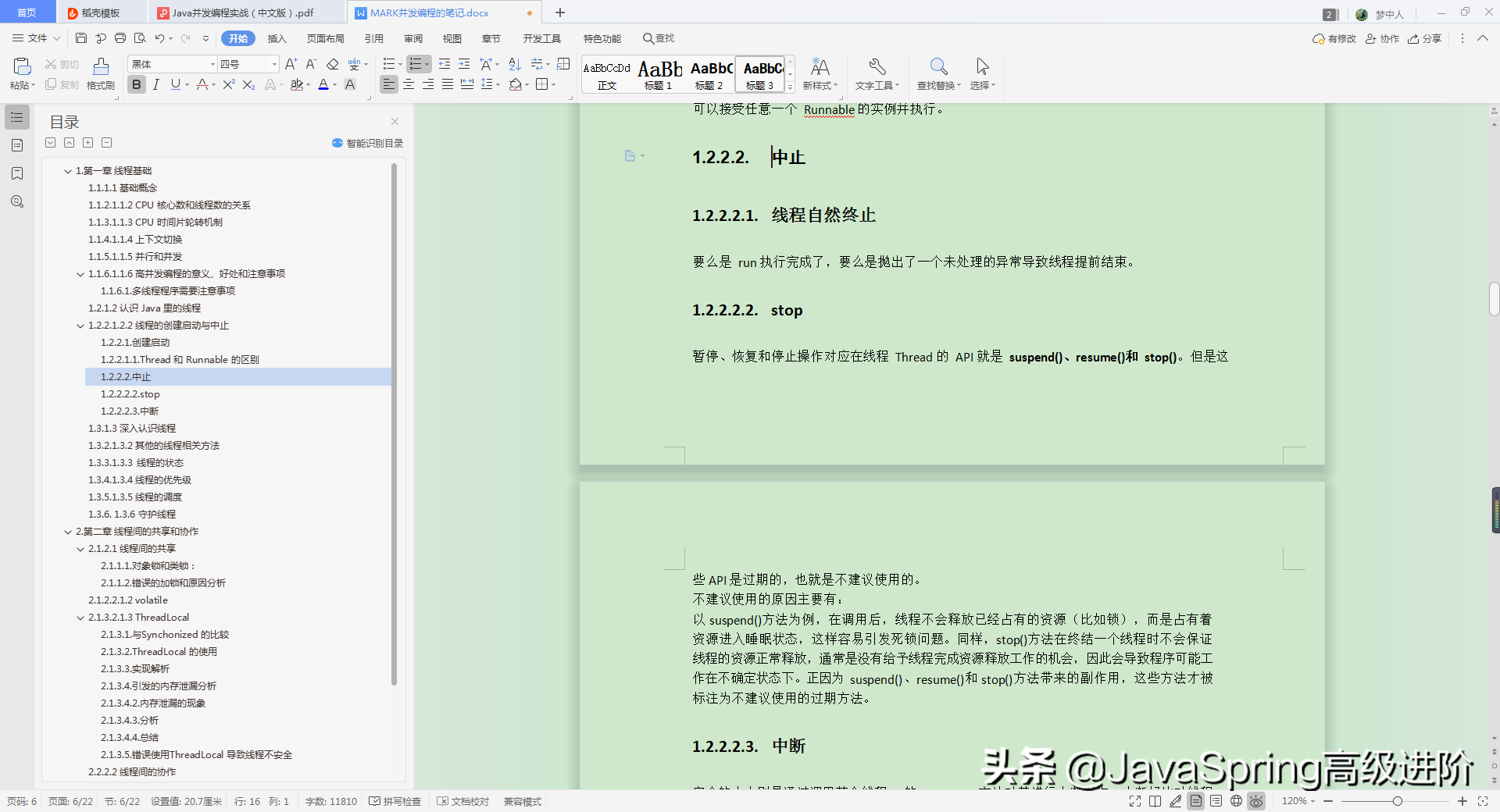This screenshot has height=812, width=1500.
Task: Click 拼写检查 in status bar
Action: [395, 801]
